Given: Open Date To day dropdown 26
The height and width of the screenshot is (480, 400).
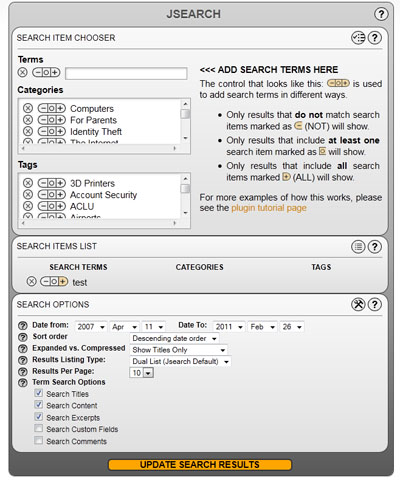Looking at the screenshot, I should point(292,327).
